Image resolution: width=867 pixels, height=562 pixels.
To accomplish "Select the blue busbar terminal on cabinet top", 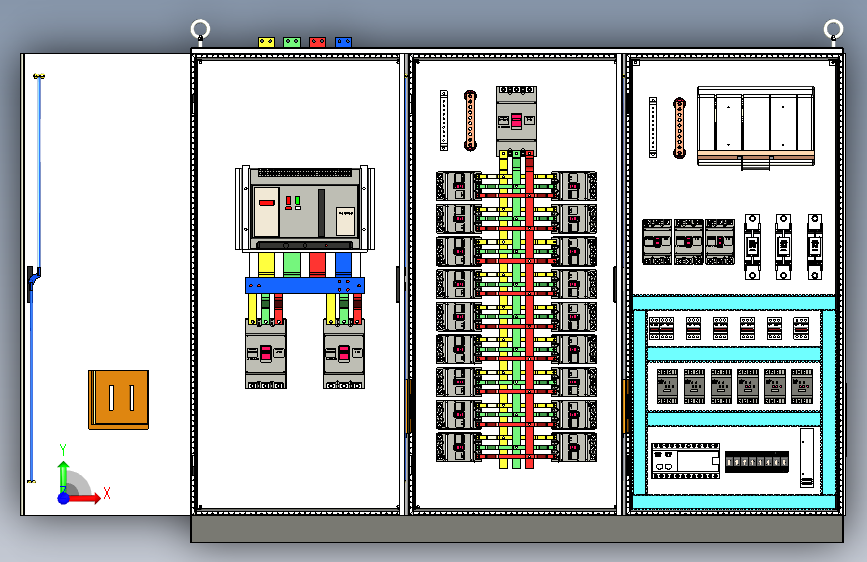I will point(343,42).
